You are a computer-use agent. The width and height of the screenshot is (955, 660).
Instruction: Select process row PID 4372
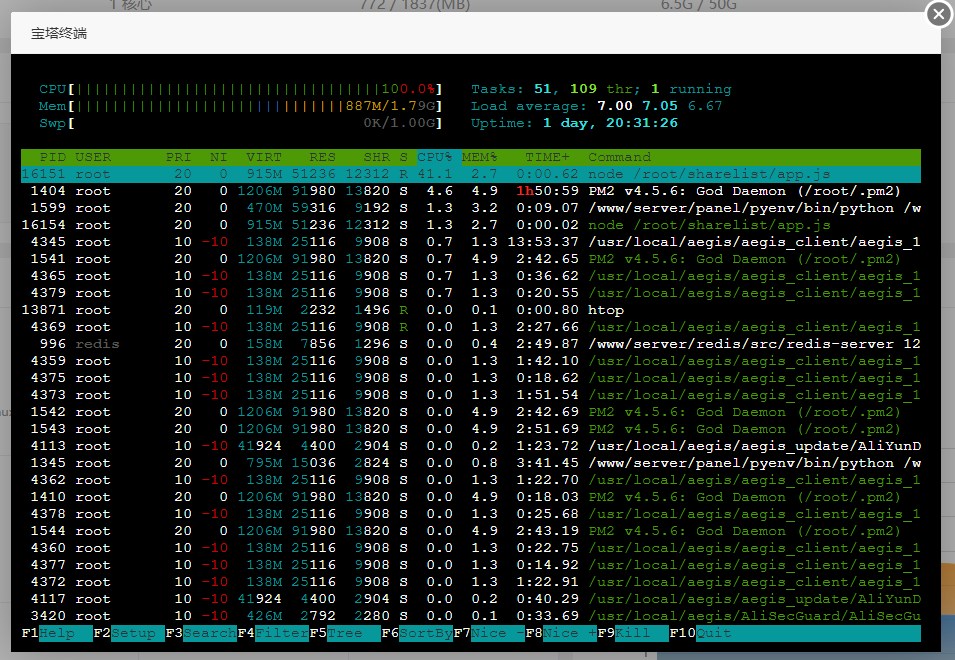(x=471, y=583)
